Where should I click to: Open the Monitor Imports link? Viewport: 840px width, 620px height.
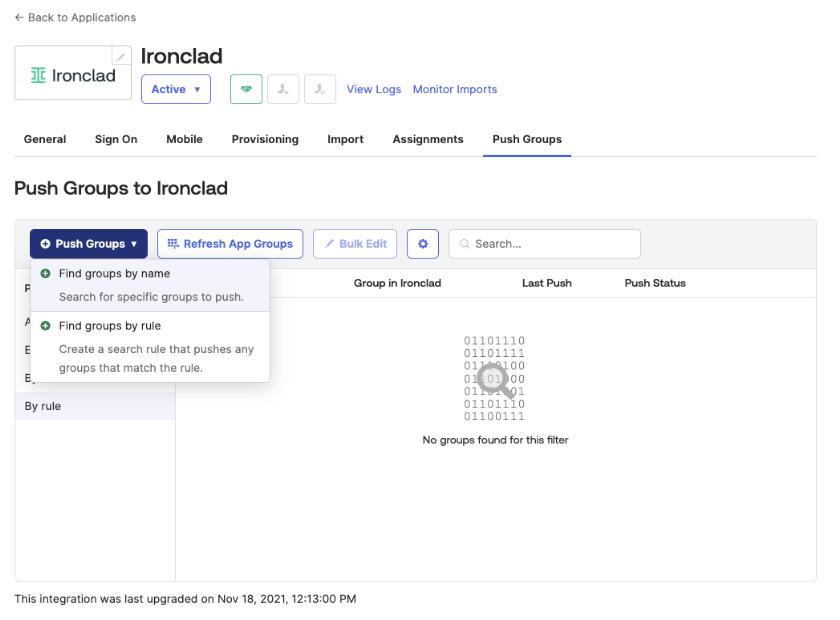[x=455, y=89]
